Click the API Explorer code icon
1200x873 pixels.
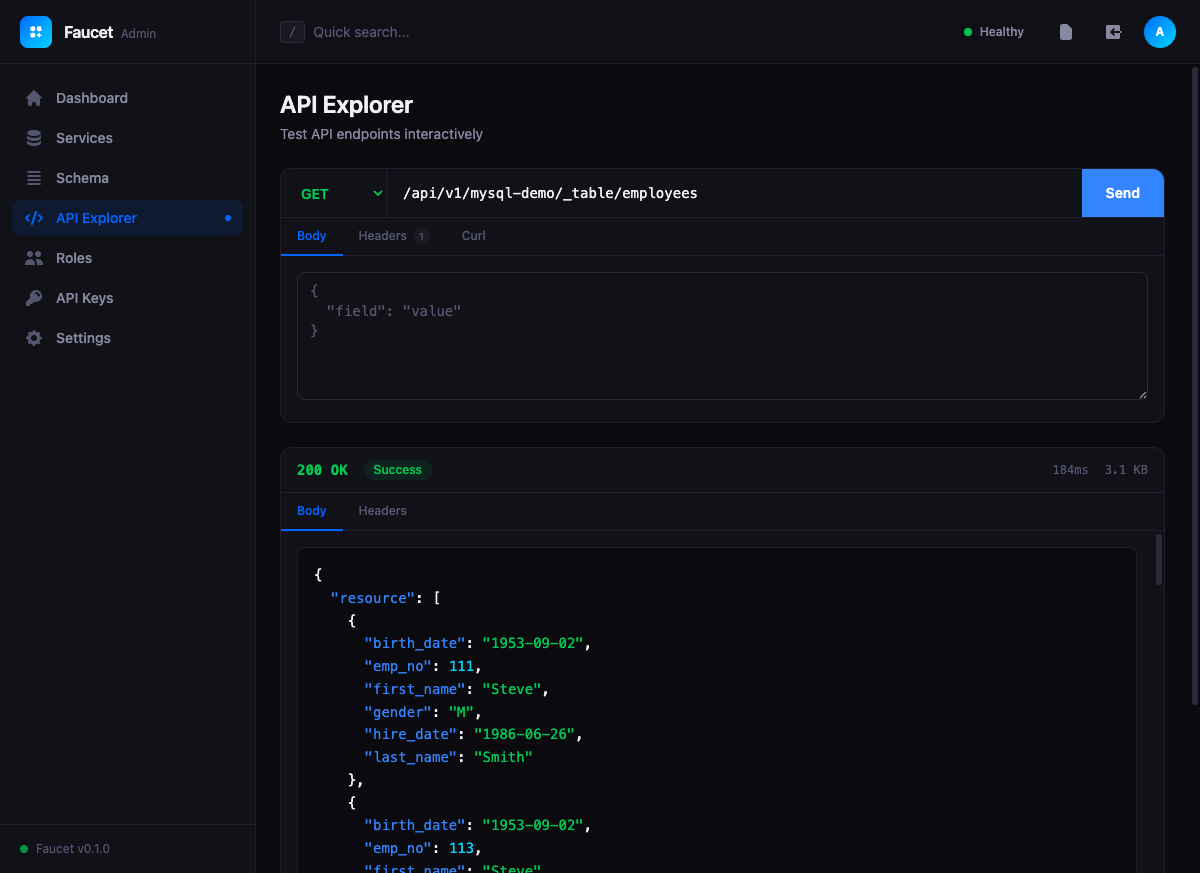tap(34, 218)
